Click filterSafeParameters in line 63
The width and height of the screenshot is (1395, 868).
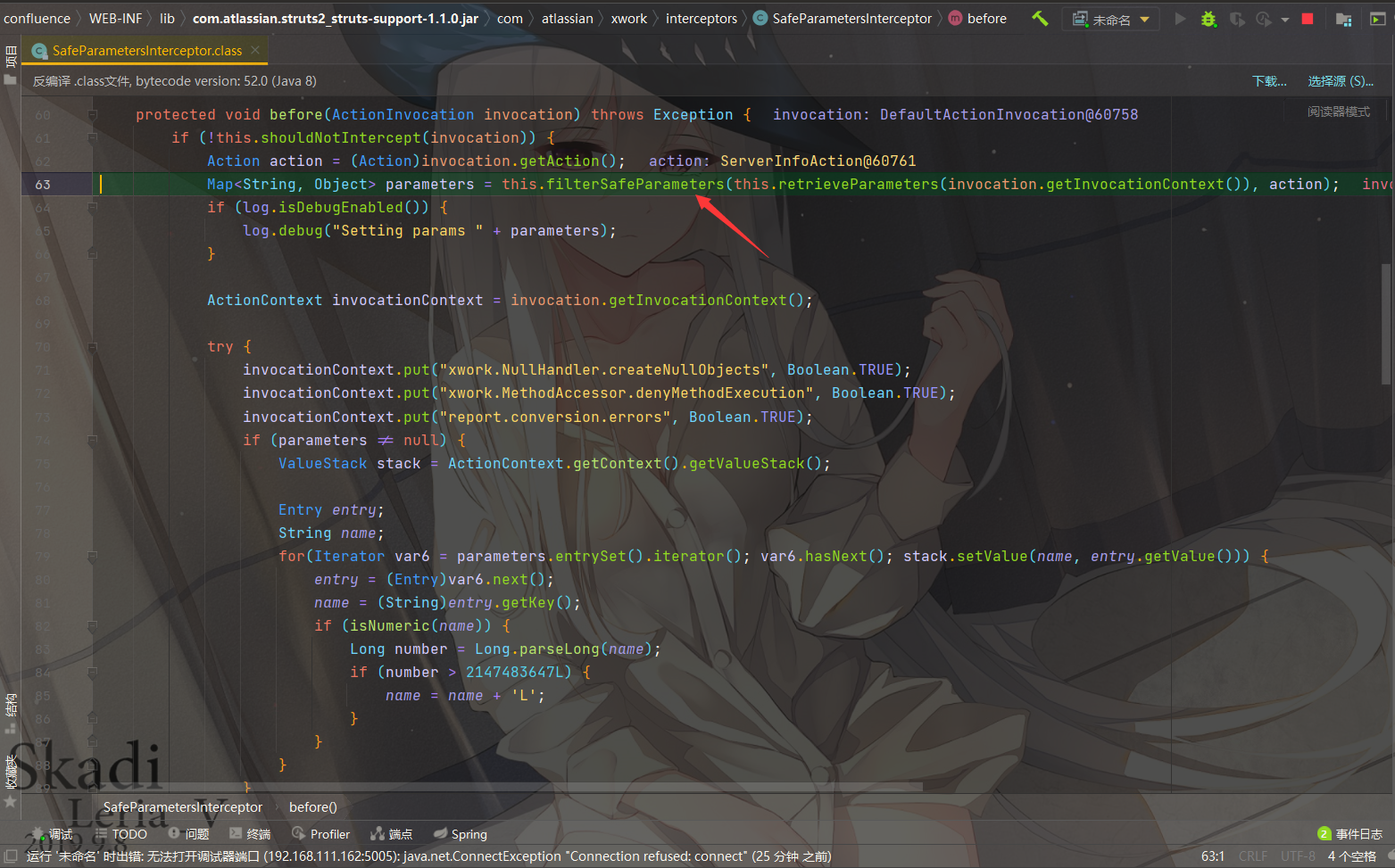coord(635,184)
